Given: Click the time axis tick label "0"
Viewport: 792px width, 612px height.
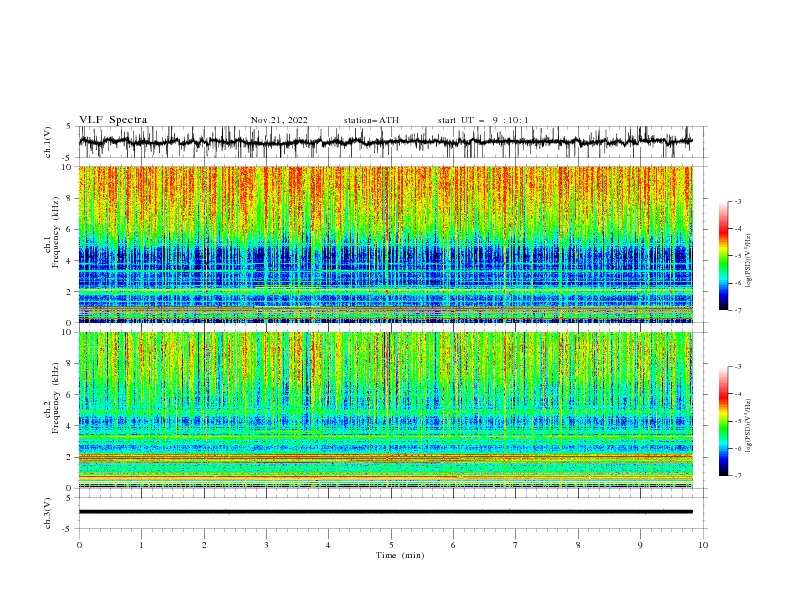Looking at the screenshot, I should tap(79, 545).
